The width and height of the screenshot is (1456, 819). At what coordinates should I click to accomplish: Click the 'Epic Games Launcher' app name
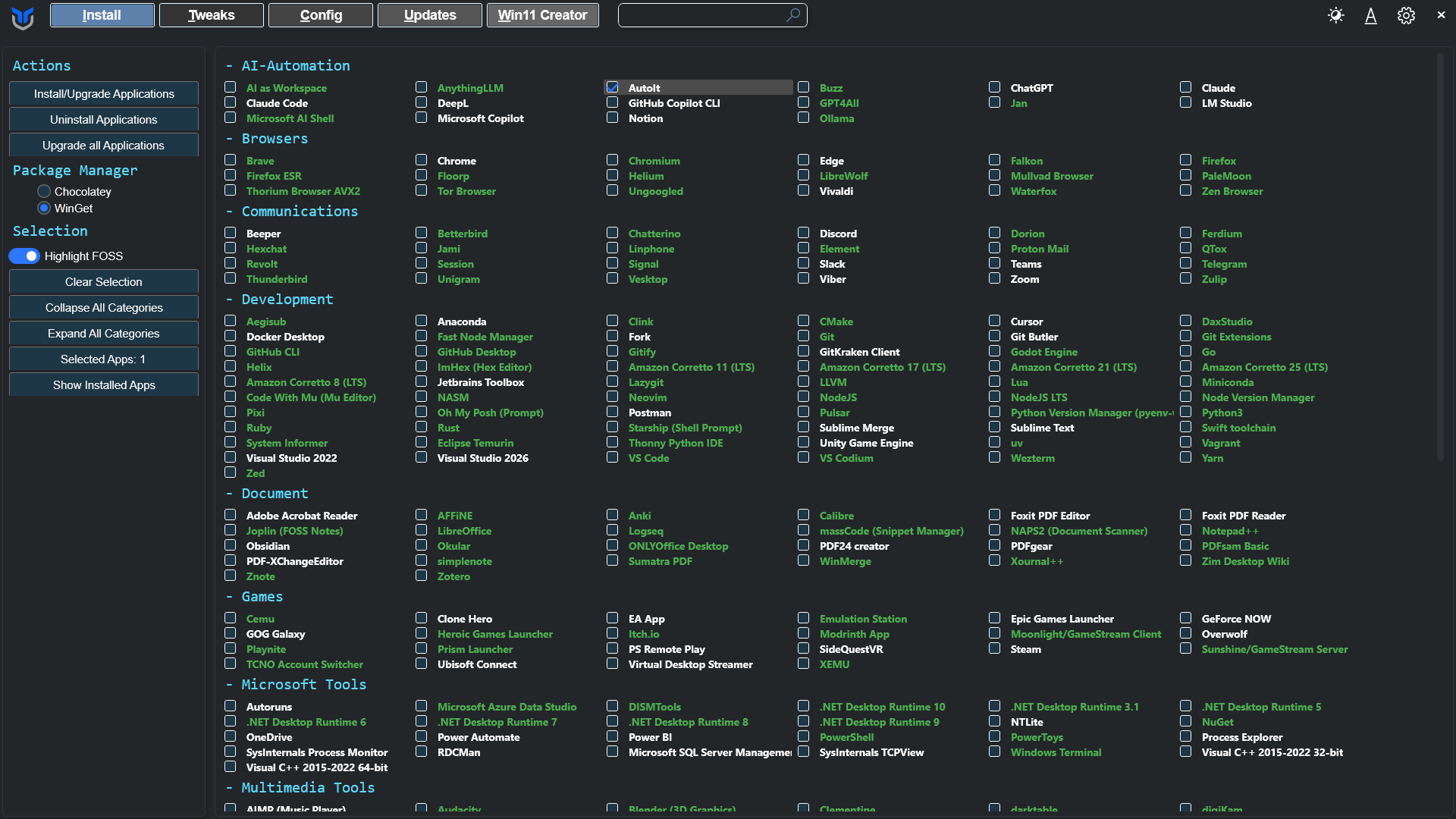tap(1062, 619)
